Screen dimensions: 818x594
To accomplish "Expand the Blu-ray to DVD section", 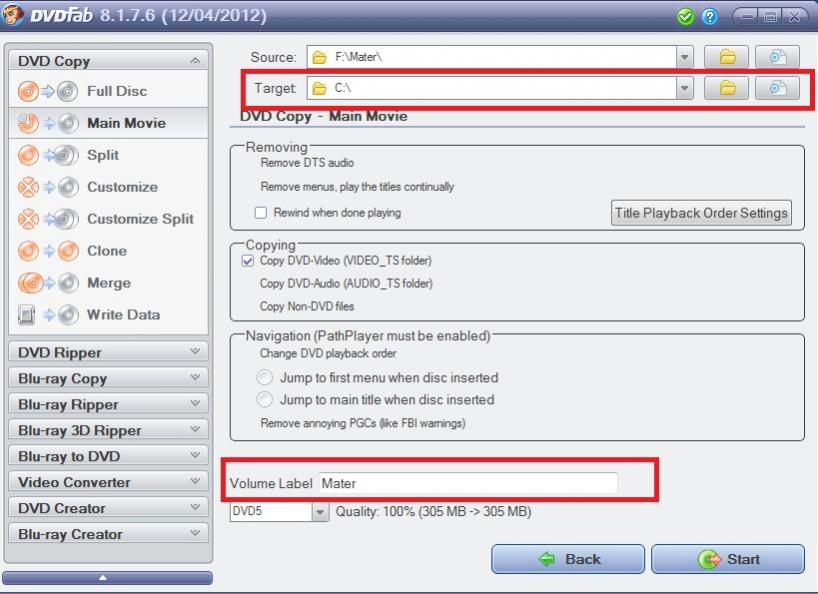I will (x=195, y=455).
